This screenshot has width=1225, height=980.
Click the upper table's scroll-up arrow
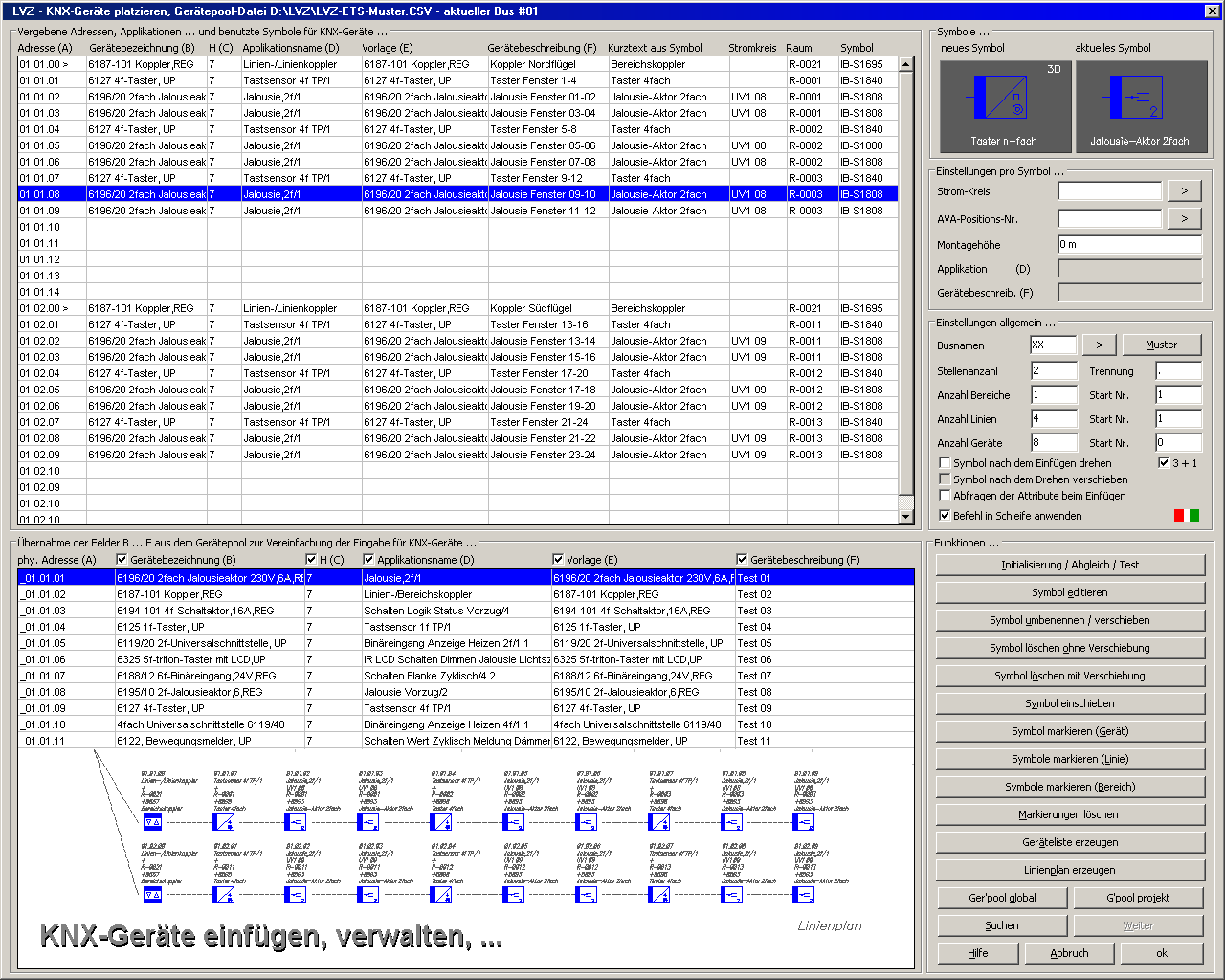(906, 64)
